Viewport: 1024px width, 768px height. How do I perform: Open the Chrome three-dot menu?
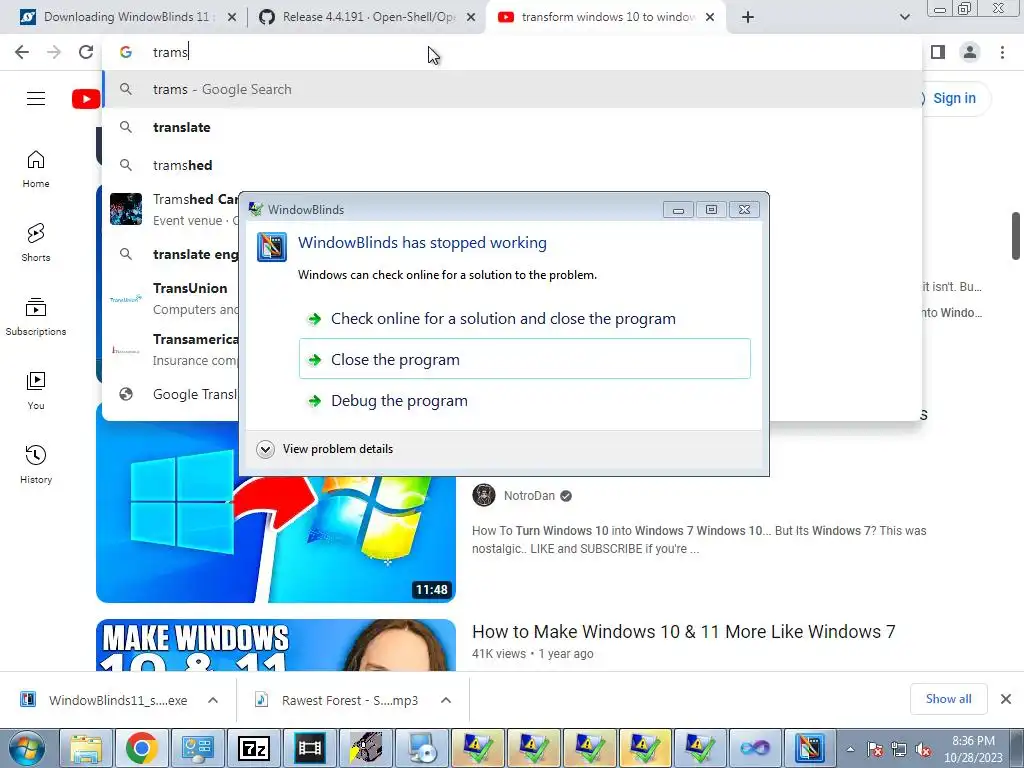[x=1002, y=52]
